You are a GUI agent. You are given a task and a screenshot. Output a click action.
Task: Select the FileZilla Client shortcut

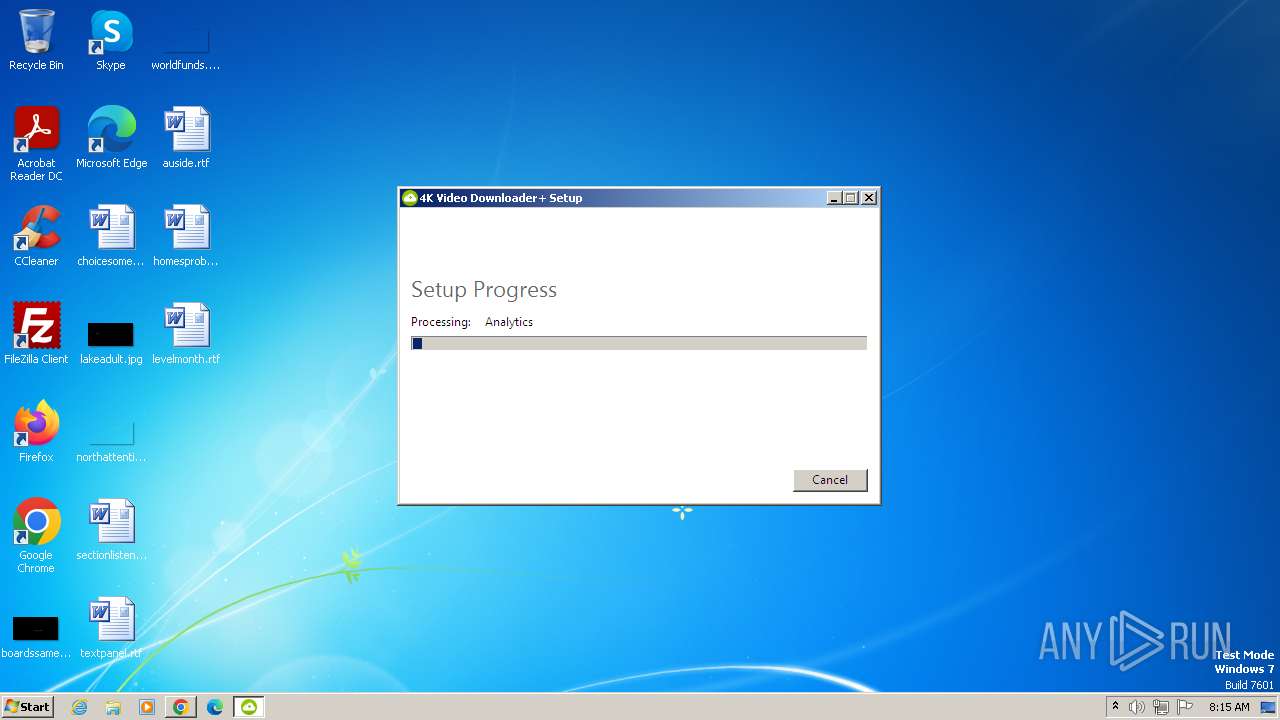pos(36,334)
